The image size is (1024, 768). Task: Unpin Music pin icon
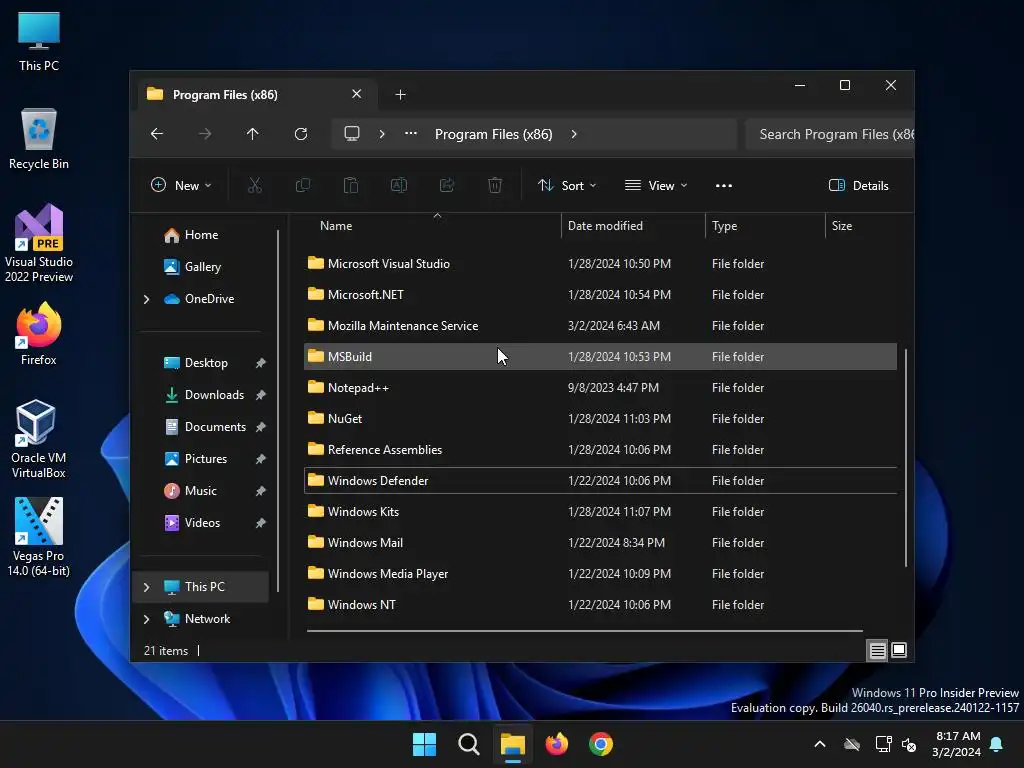[x=261, y=491]
